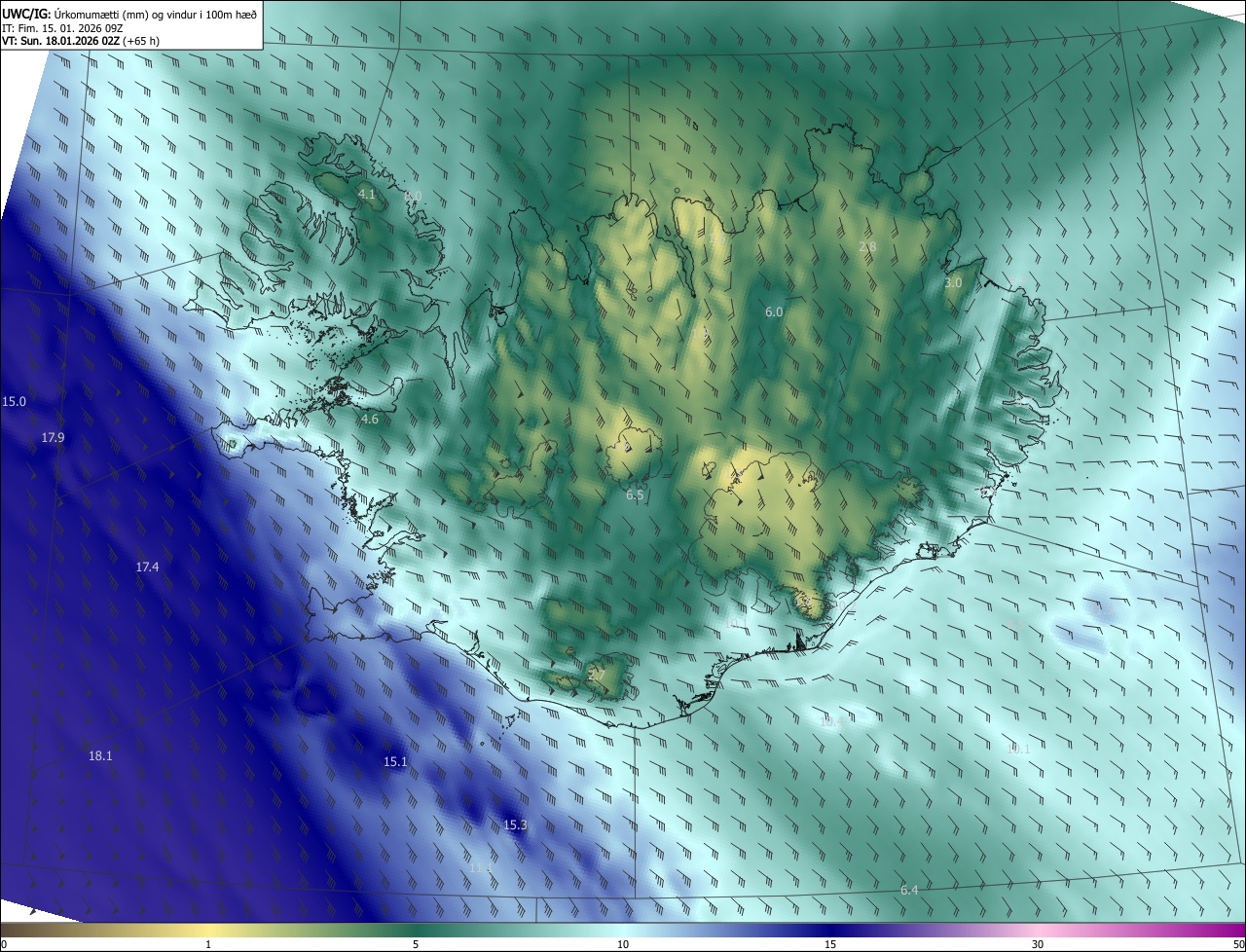The width and height of the screenshot is (1246, 952).
Task: Click the '1' tick on the color scale
Action: click(x=208, y=944)
